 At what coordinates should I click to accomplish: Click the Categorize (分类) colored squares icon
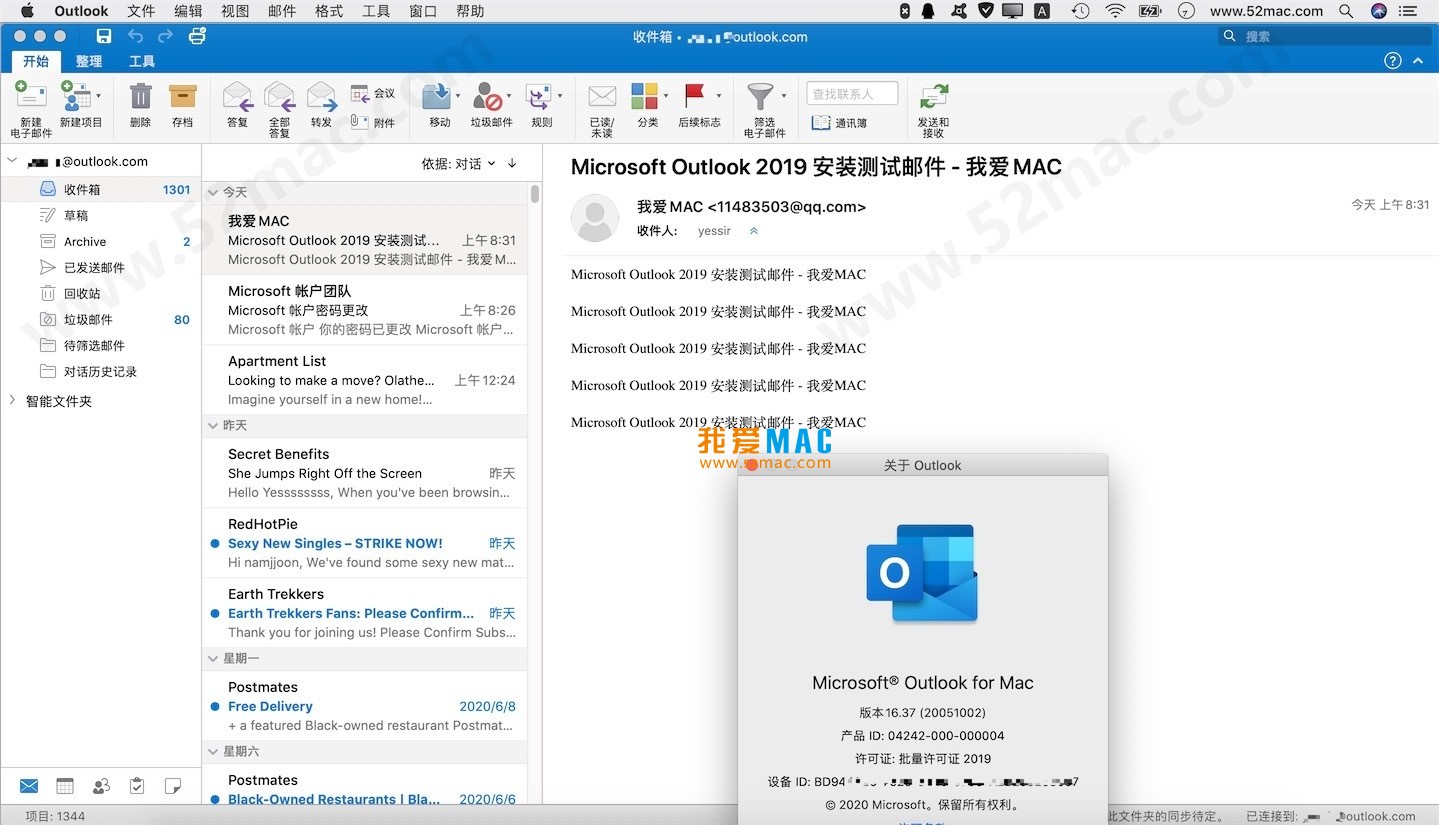pyautogui.click(x=645, y=96)
